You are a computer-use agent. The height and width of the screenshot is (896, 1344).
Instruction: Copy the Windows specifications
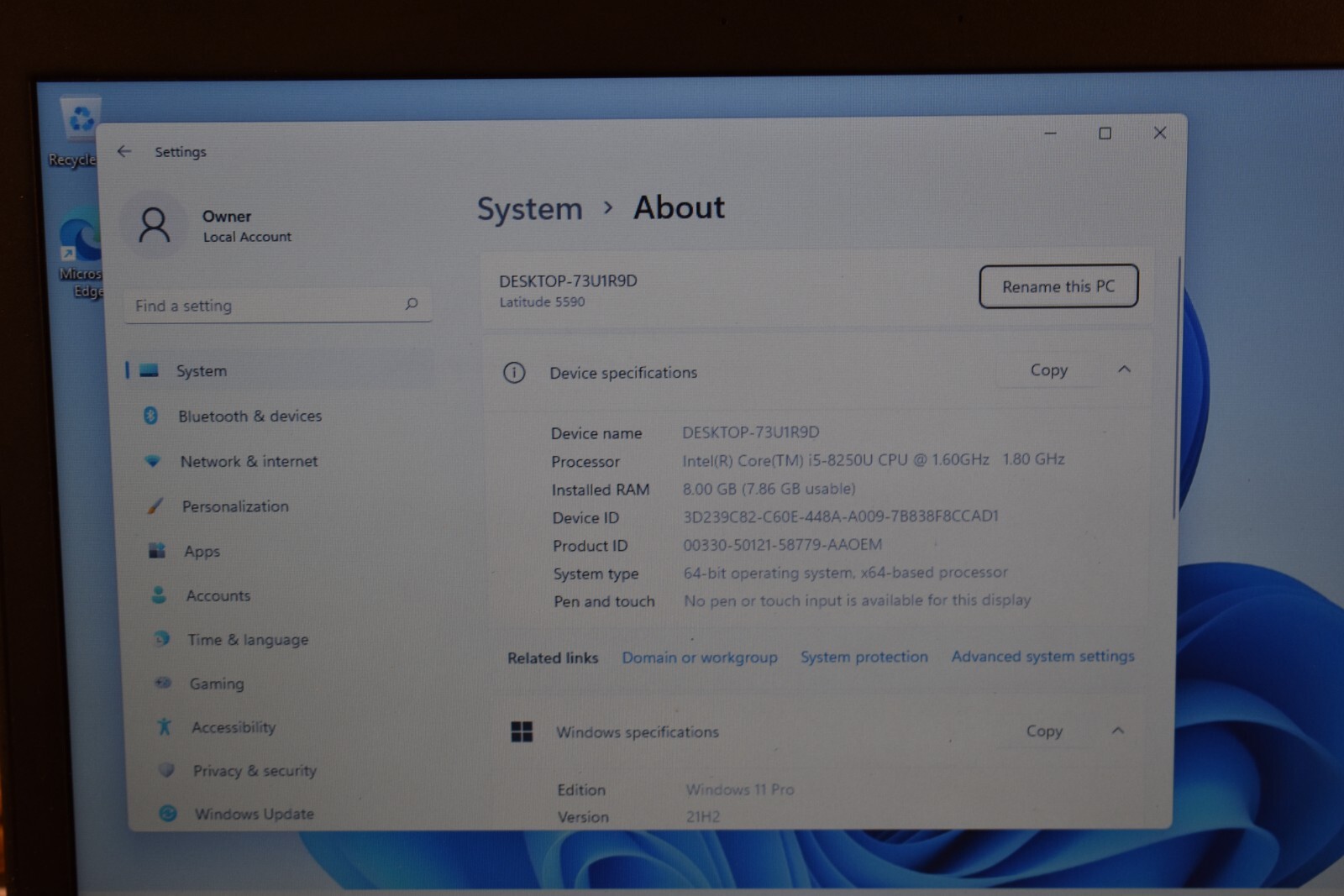point(1044,731)
